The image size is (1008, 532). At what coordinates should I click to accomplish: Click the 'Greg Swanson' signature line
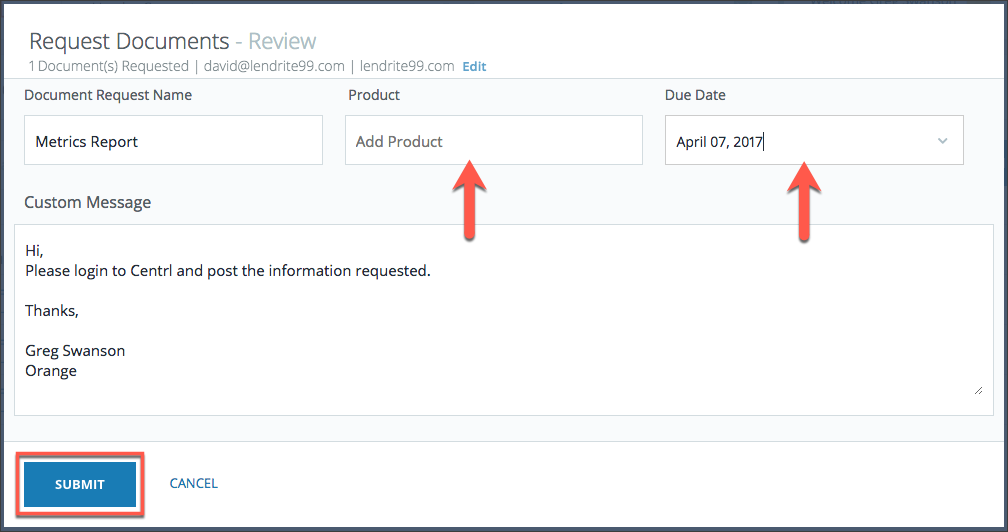[75, 351]
